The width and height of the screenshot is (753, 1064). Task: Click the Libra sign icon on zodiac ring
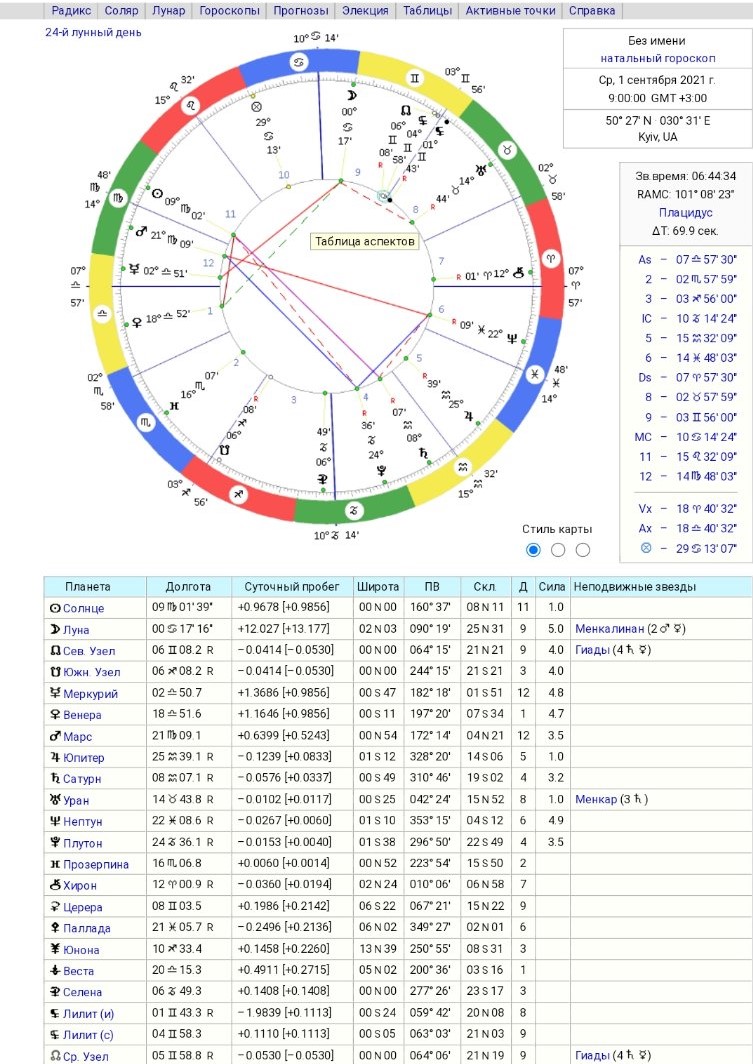(x=102, y=314)
